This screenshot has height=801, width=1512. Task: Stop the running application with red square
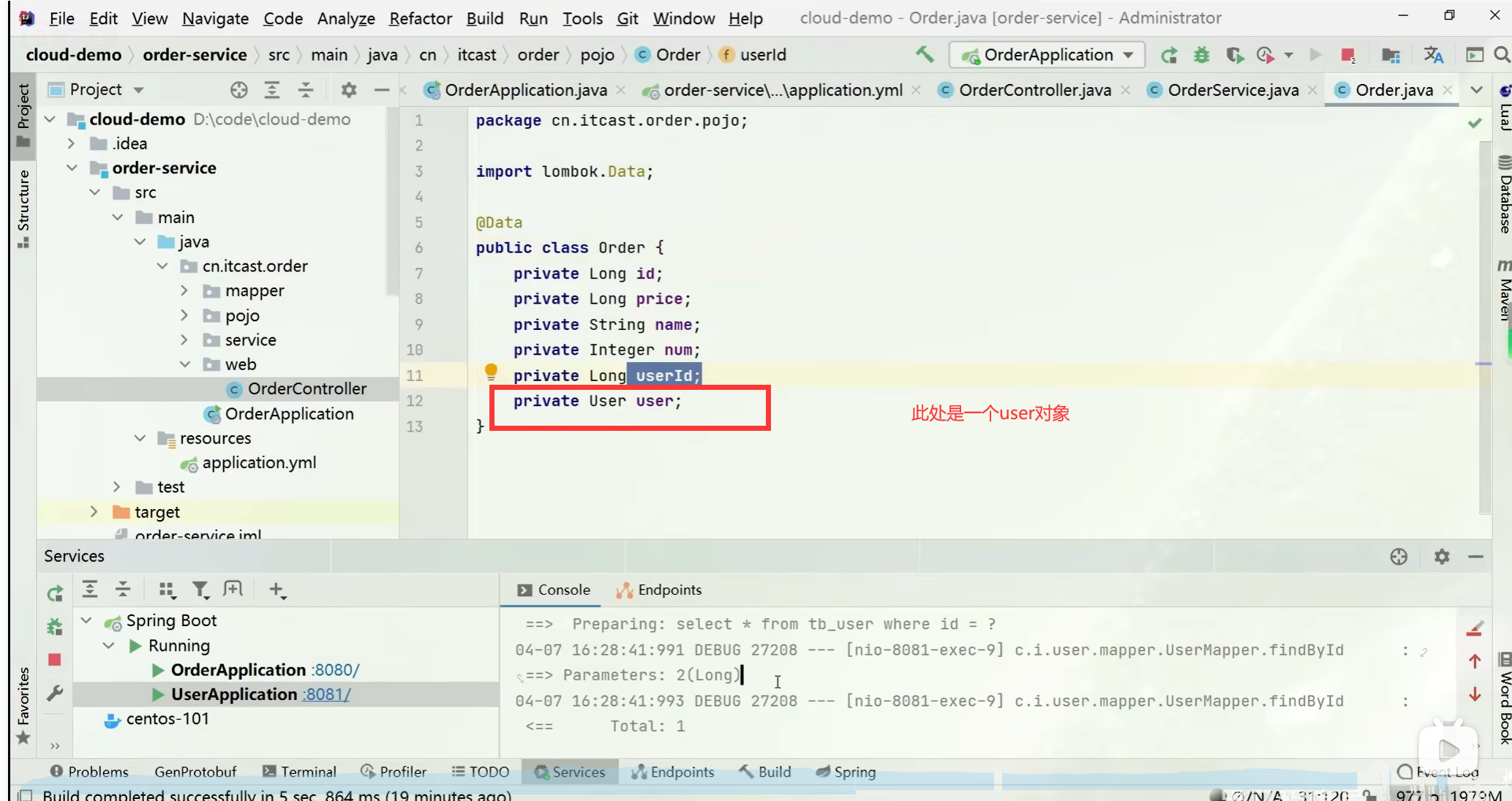1347,55
